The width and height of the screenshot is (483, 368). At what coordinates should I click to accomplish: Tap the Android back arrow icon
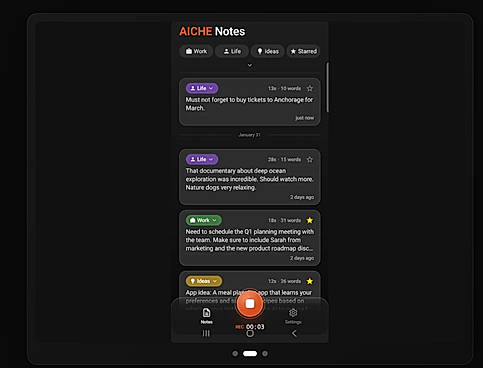click(x=294, y=333)
